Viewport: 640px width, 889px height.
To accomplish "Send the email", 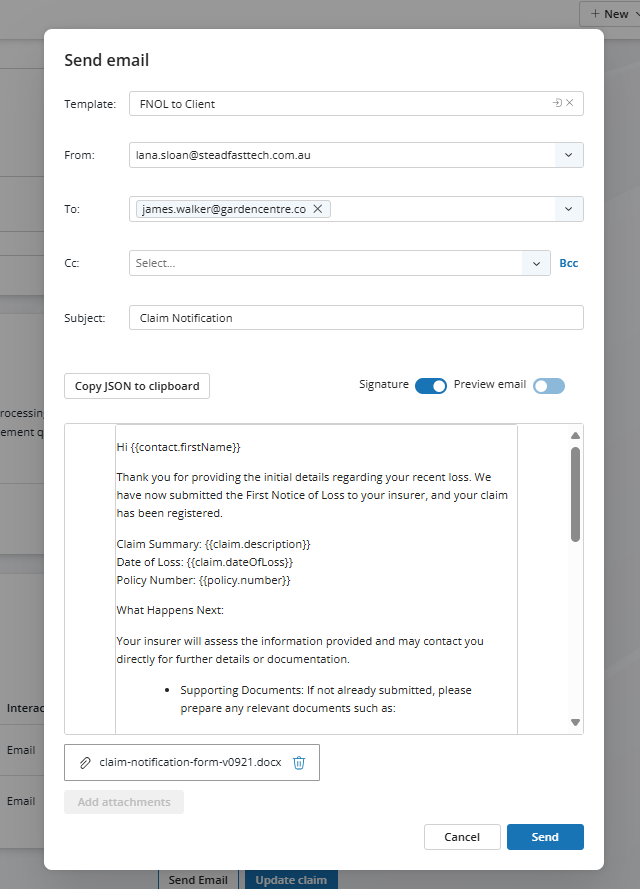I will coord(545,837).
